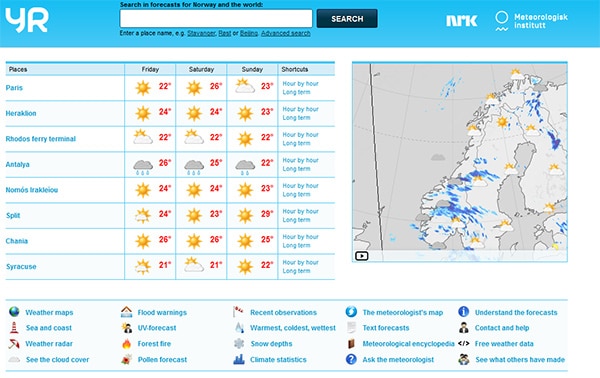The width and height of the screenshot is (600, 378).
Task: Click the cloud cover icon
Action: (x=14, y=360)
